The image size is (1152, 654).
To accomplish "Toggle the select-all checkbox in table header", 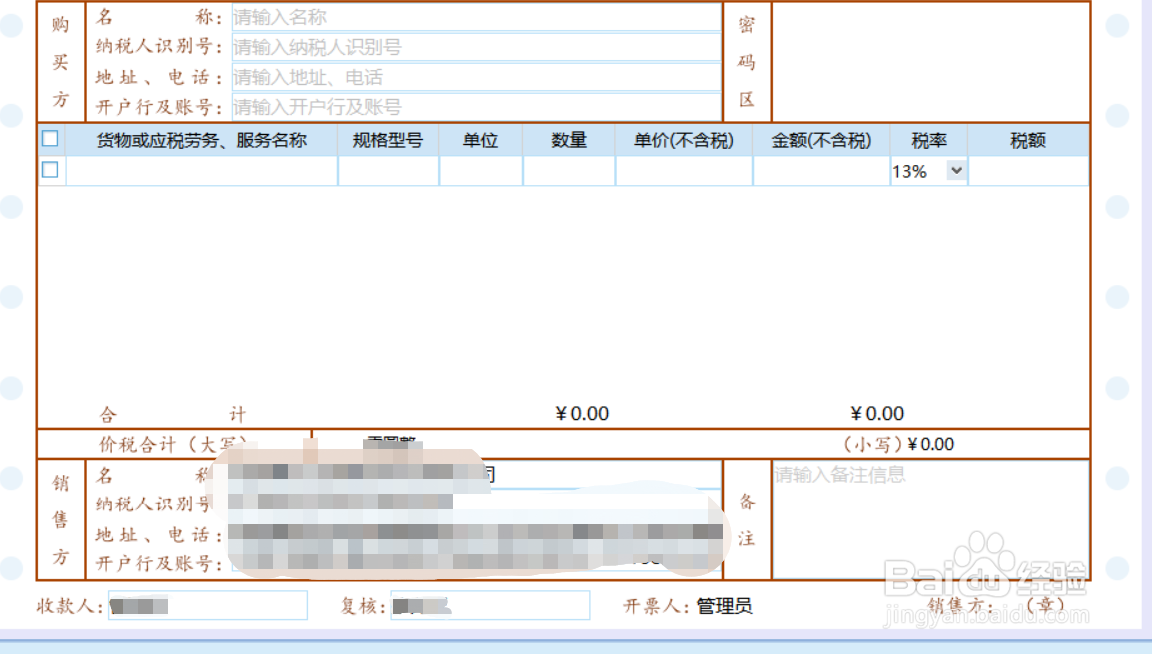I will point(50,138).
